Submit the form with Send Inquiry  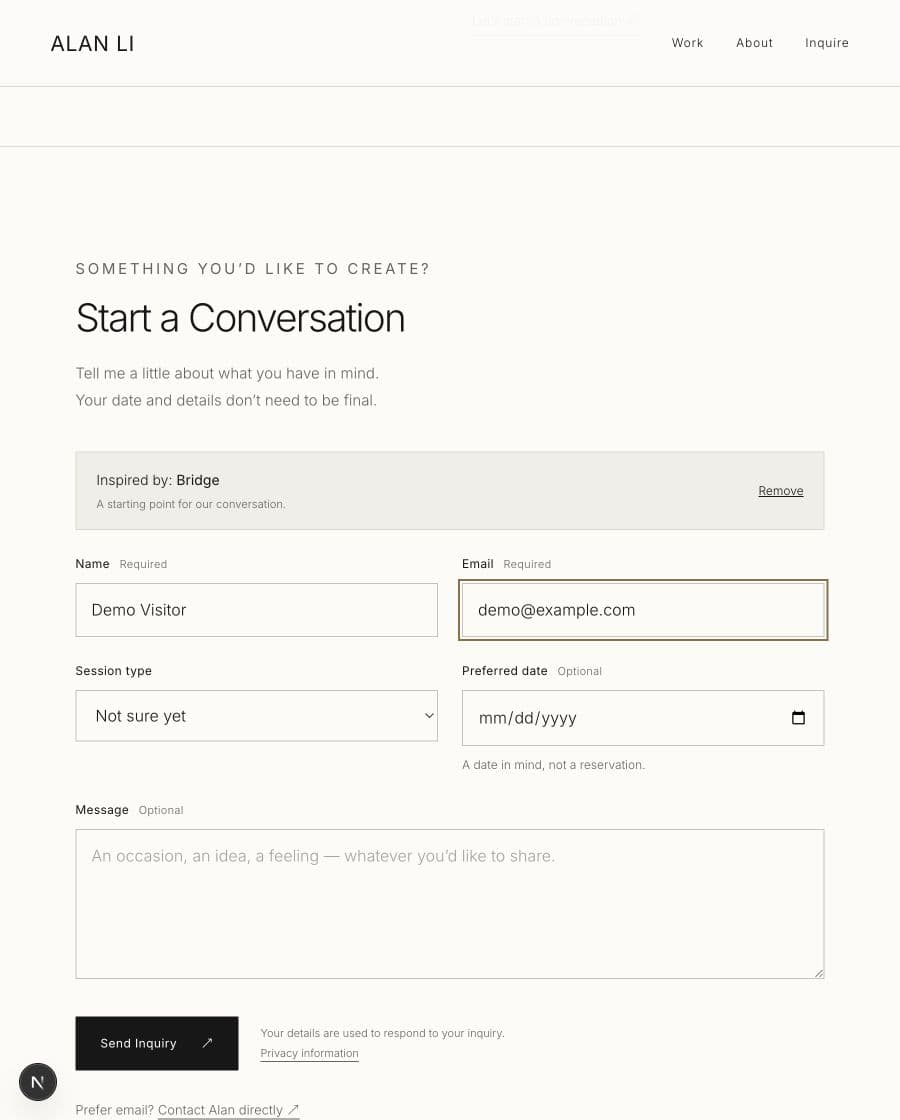(x=157, y=1043)
